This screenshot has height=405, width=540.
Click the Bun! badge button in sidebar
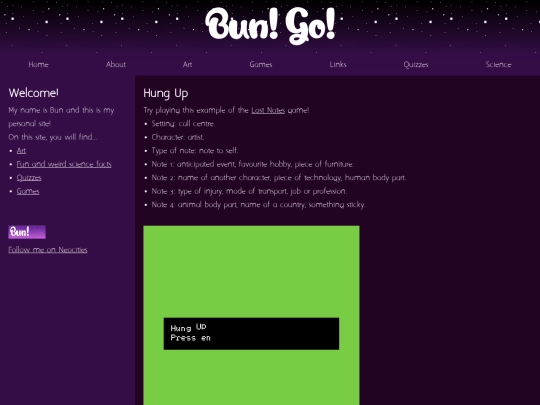(x=27, y=232)
